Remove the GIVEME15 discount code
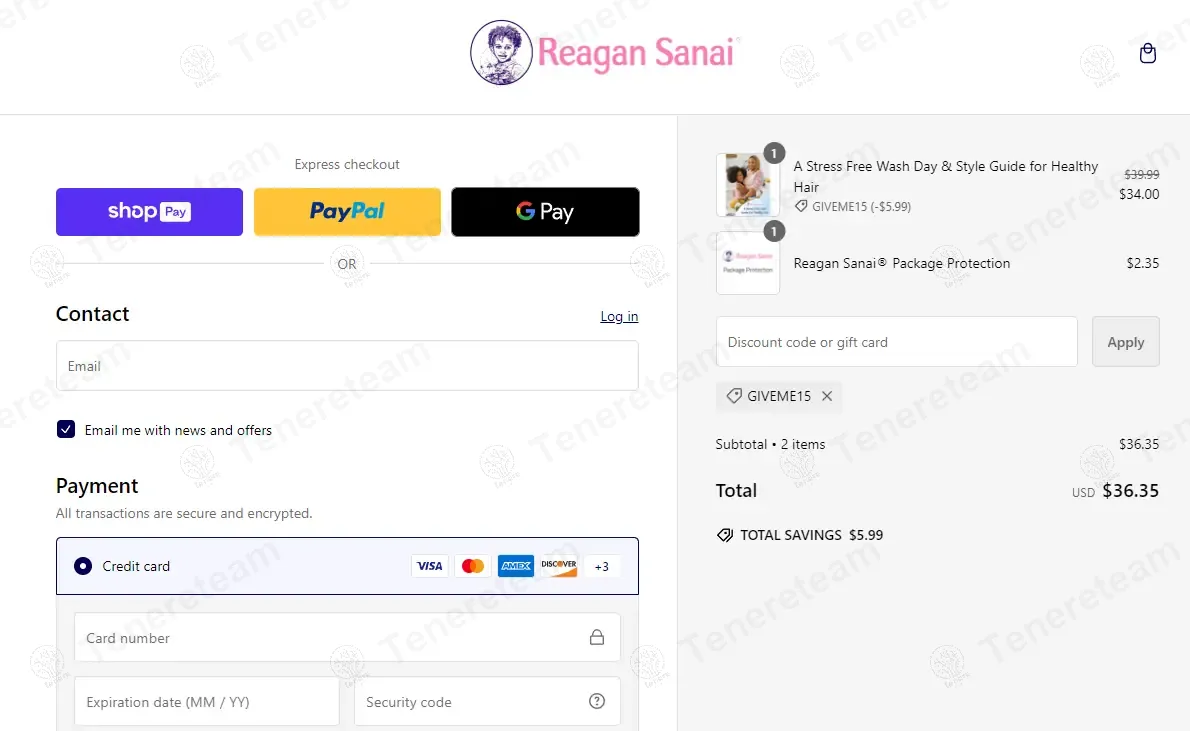This screenshot has width=1190, height=731. 827,396
